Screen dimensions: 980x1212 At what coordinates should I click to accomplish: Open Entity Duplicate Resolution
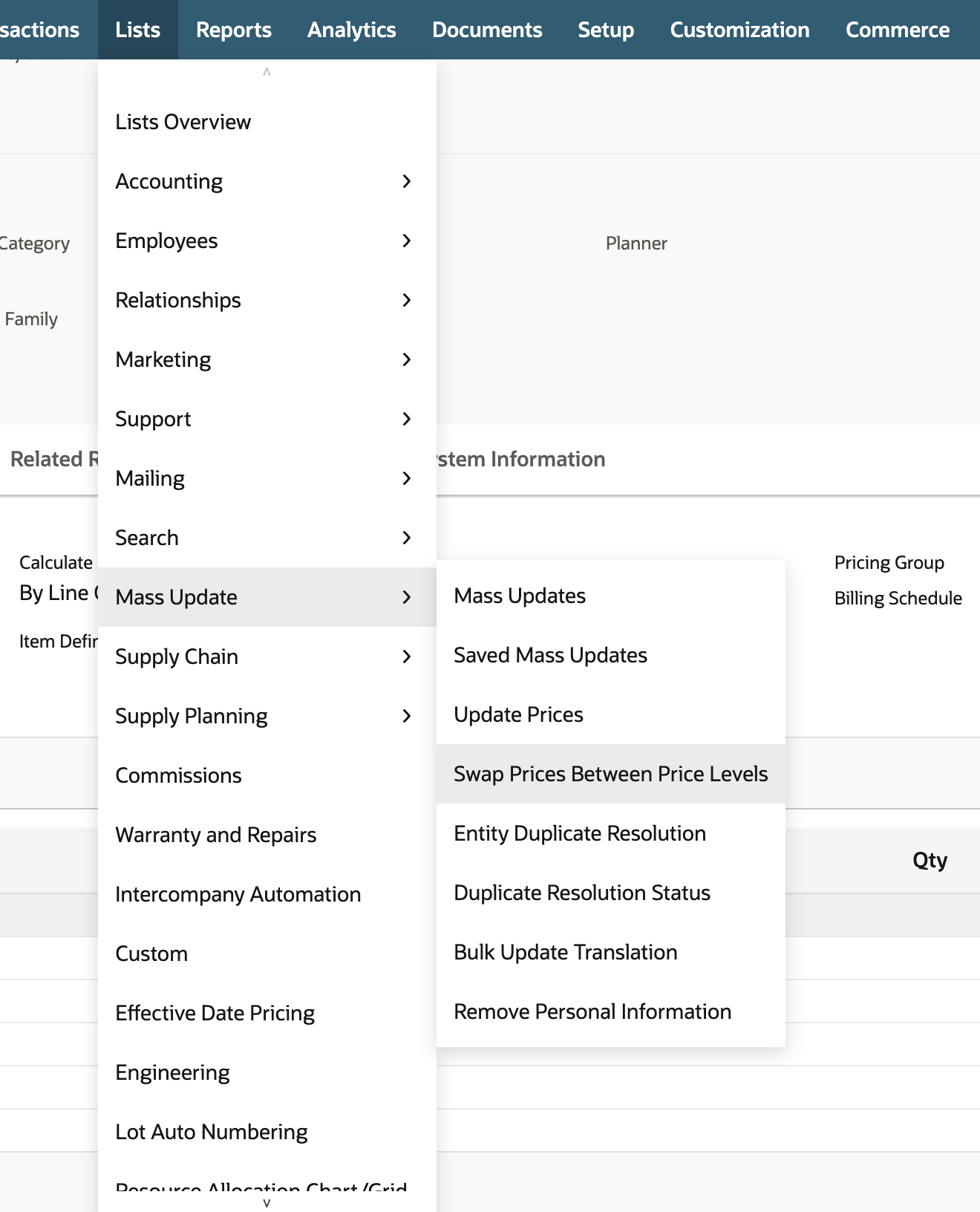611,833
